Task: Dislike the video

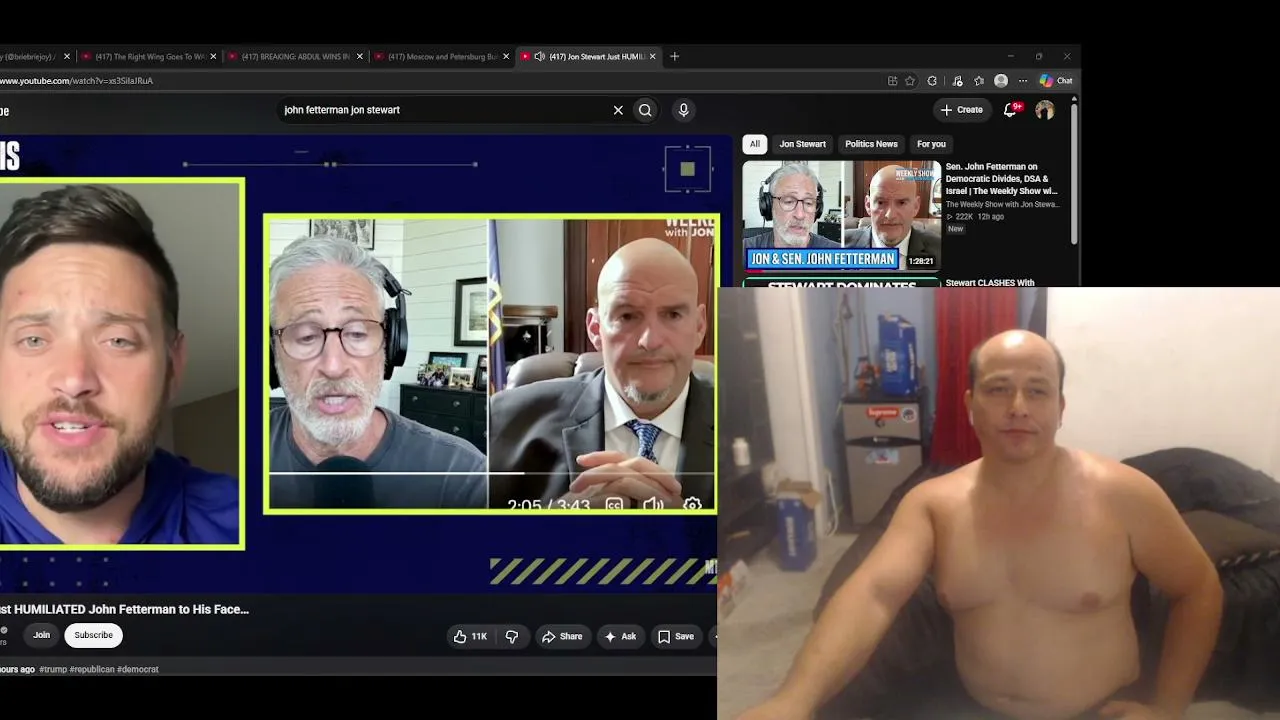Action: click(x=512, y=636)
